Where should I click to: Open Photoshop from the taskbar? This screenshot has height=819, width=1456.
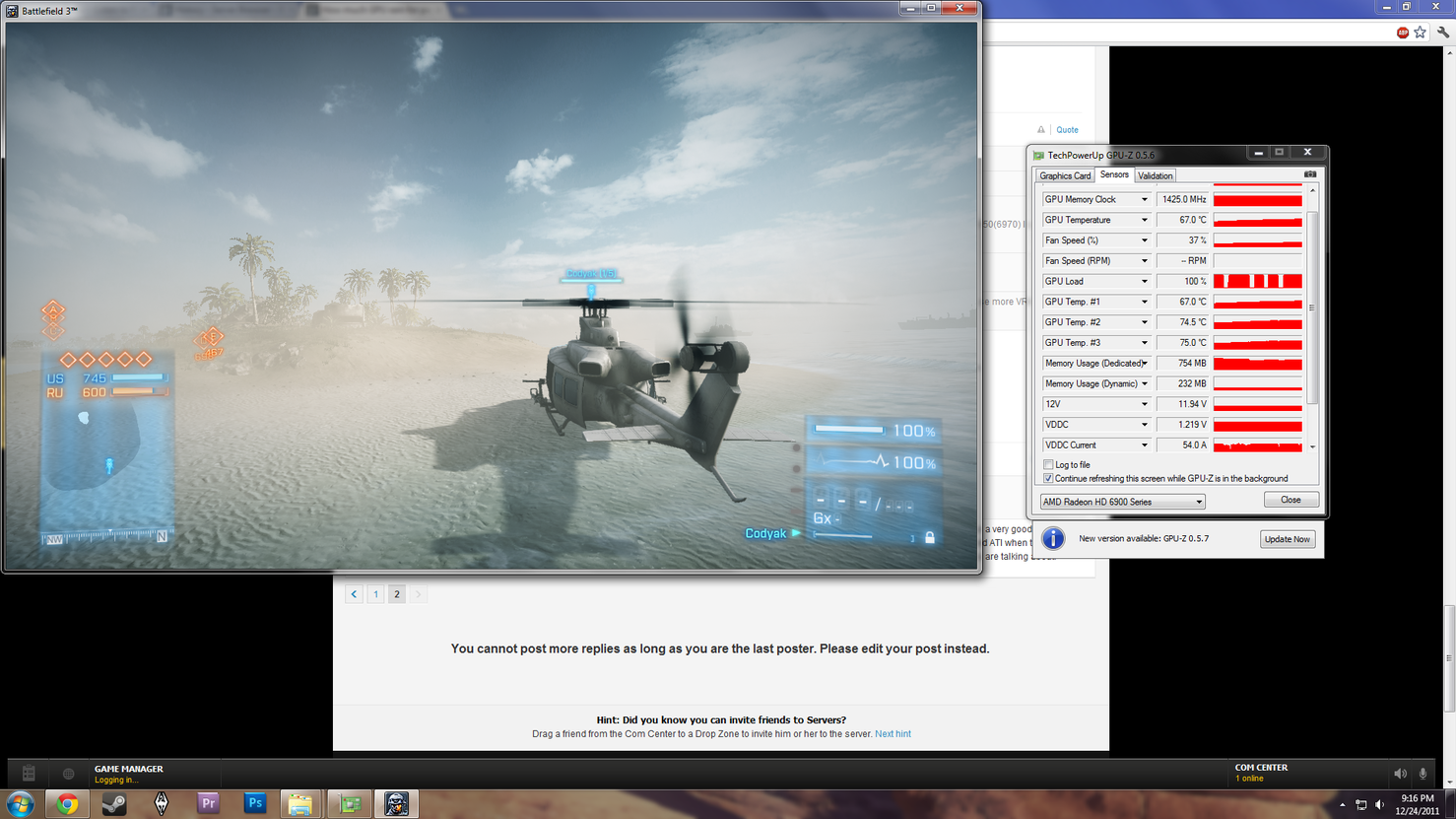tap(254, 804)
